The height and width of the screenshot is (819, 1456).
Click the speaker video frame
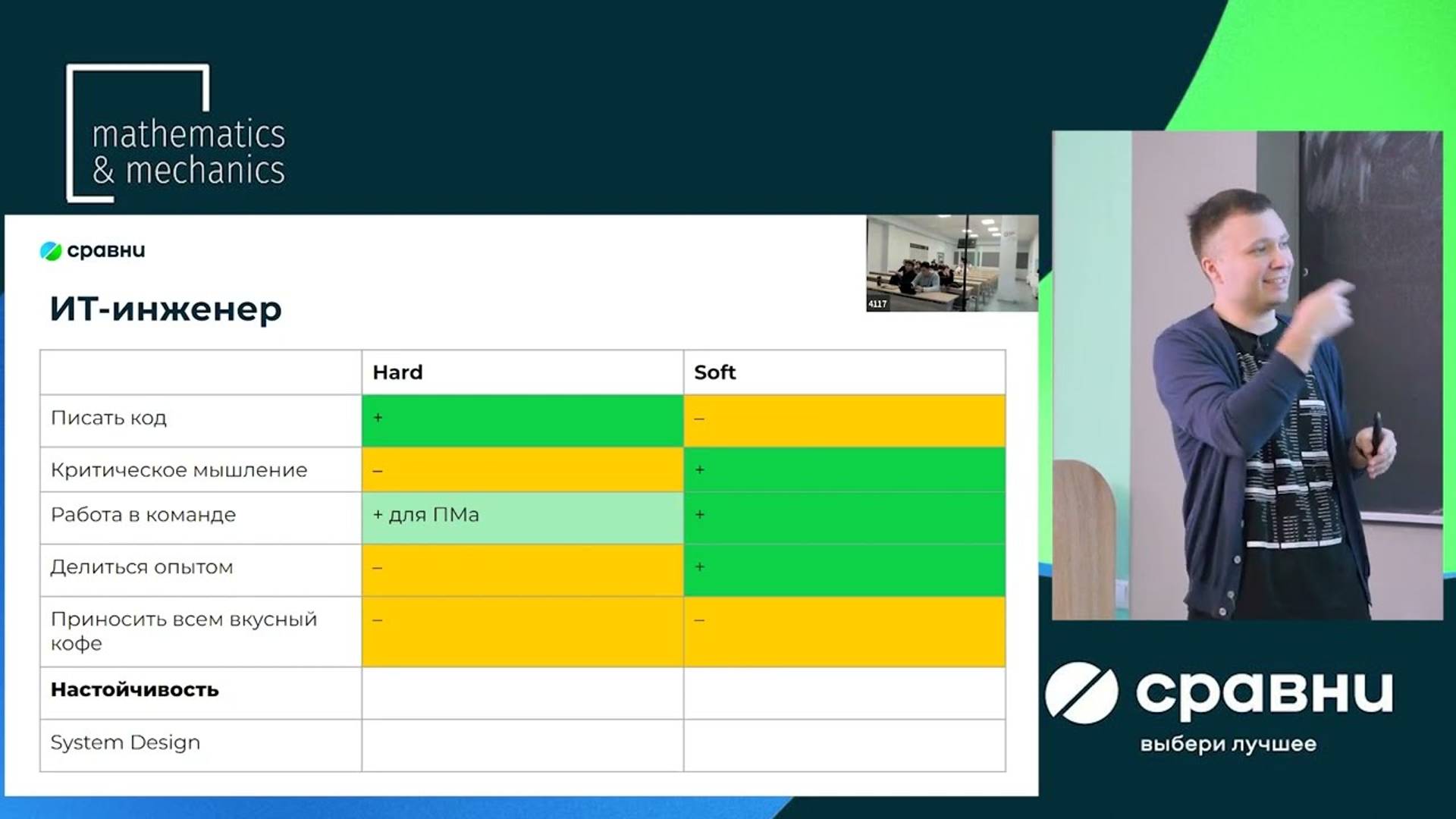[1247, 375]
